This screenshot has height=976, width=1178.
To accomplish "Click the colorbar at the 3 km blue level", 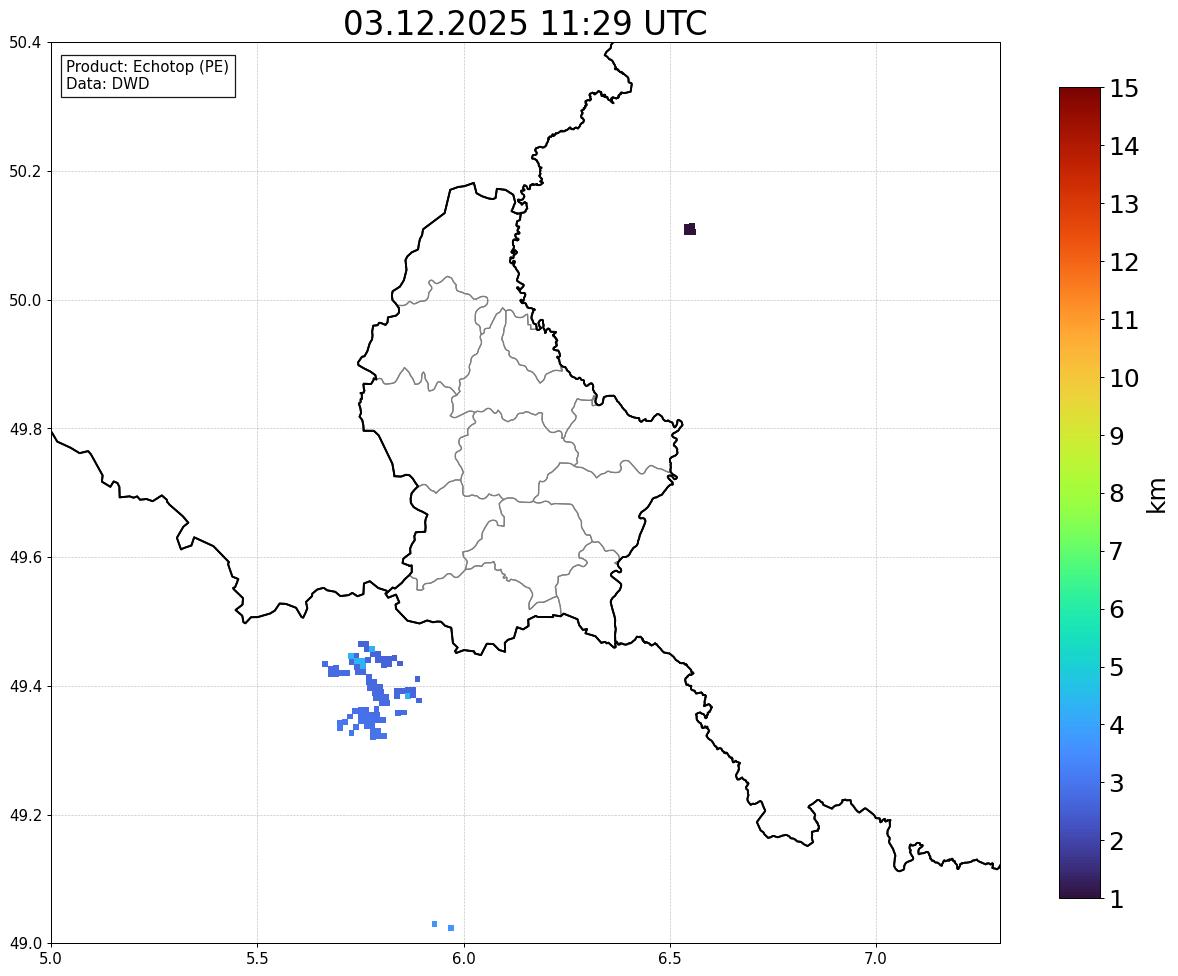I will (x=1080, y=783).
